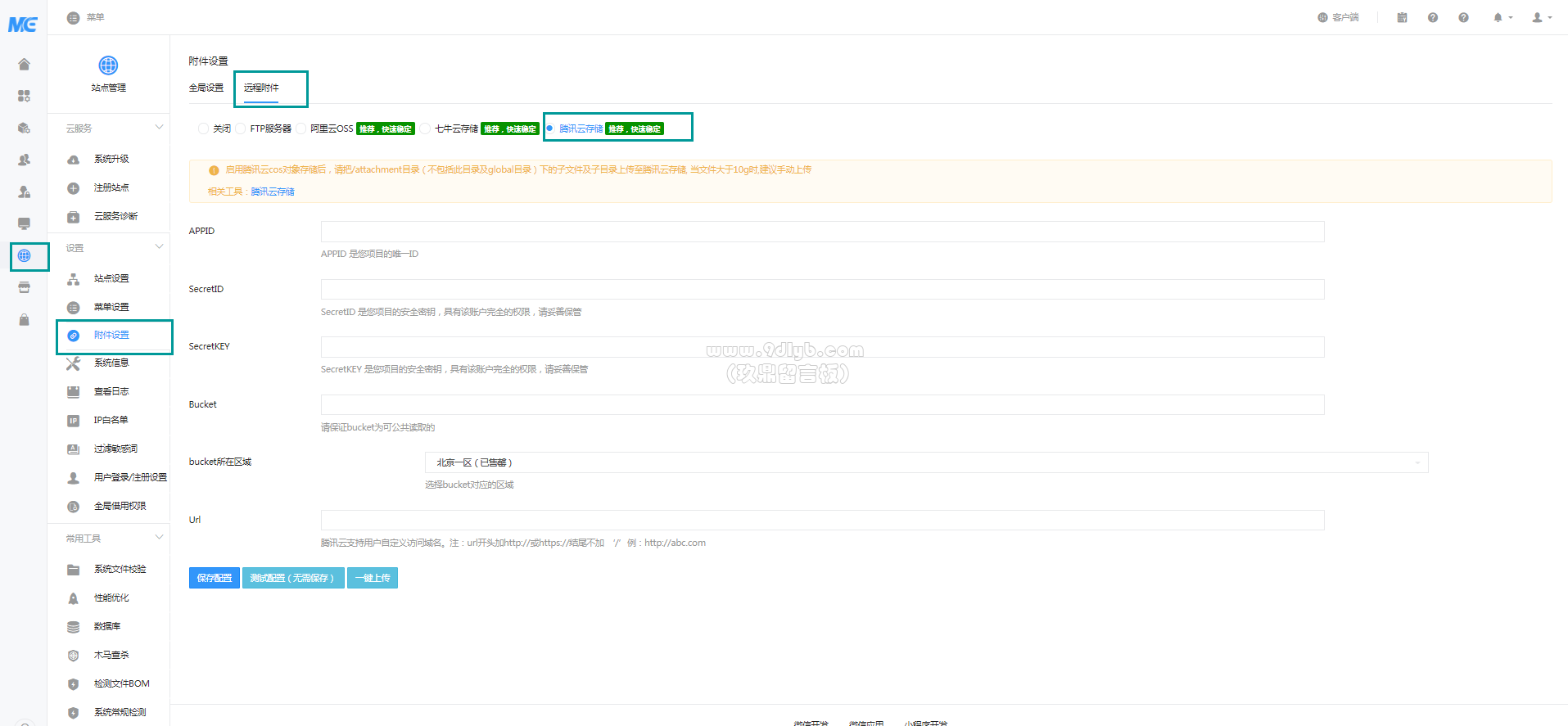1568x726 pixels.
Task: Switch to the 全局设置 tab
Action: tap(206, 88)
